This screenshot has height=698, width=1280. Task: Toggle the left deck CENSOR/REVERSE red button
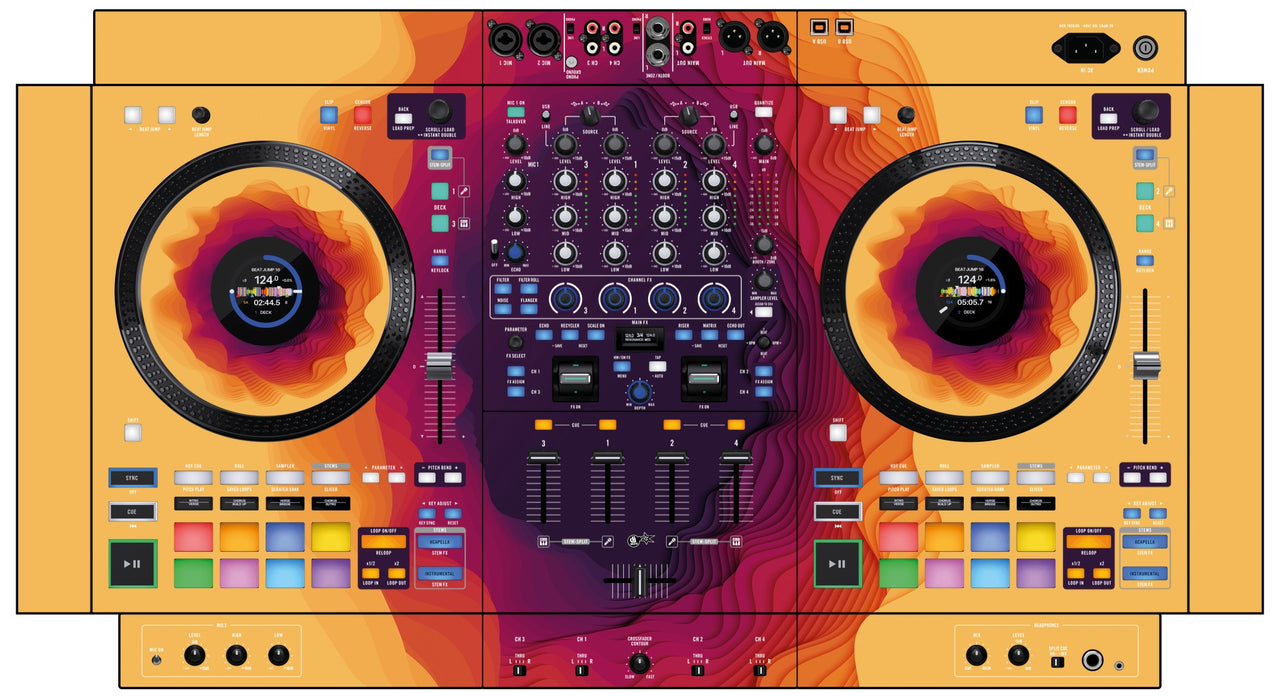[362, 115]
